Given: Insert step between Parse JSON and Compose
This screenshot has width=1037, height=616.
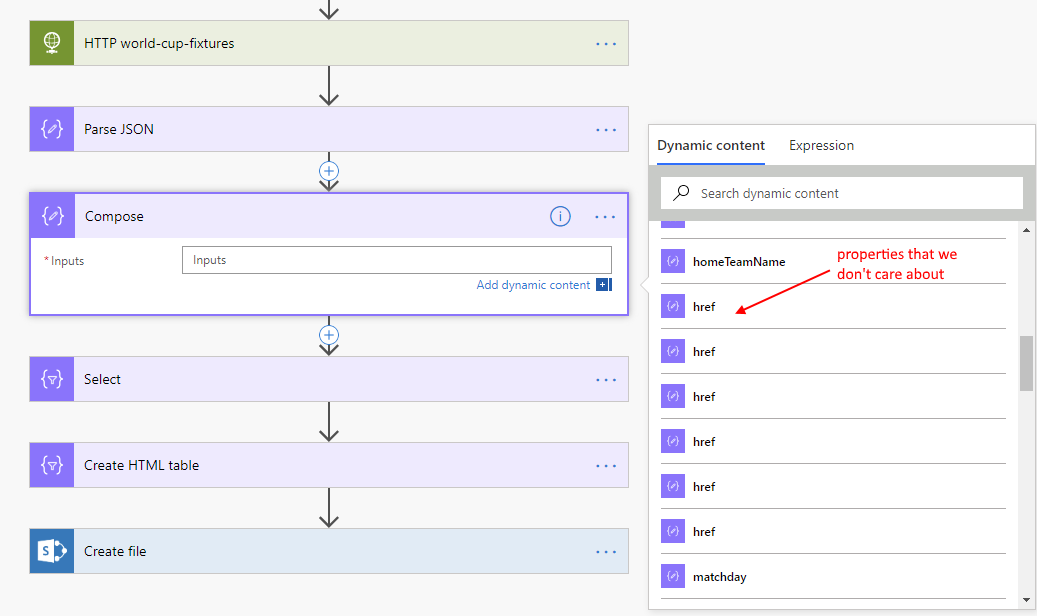Looking at the screenshot, I should click(x=329, y=171).
